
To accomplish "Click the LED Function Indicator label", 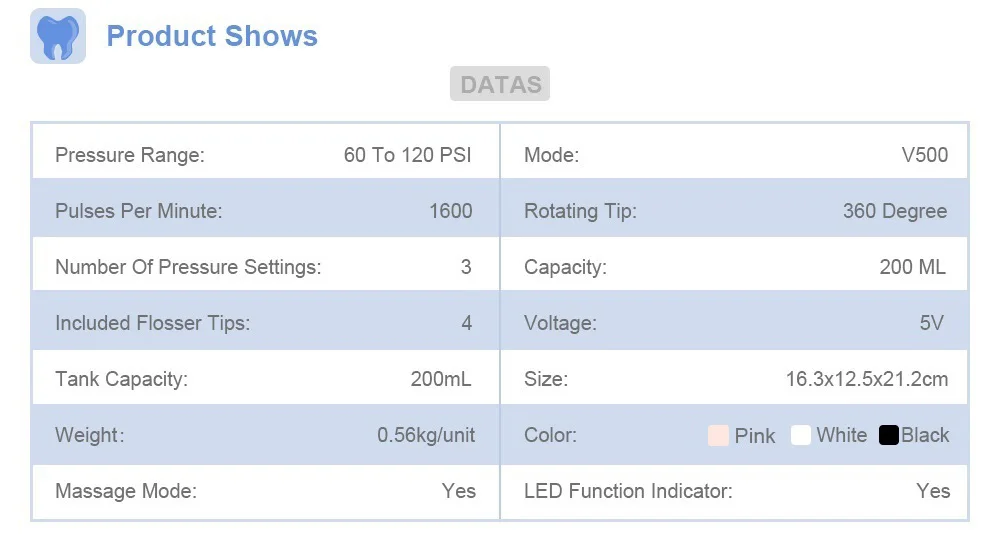I will point(628,491).
